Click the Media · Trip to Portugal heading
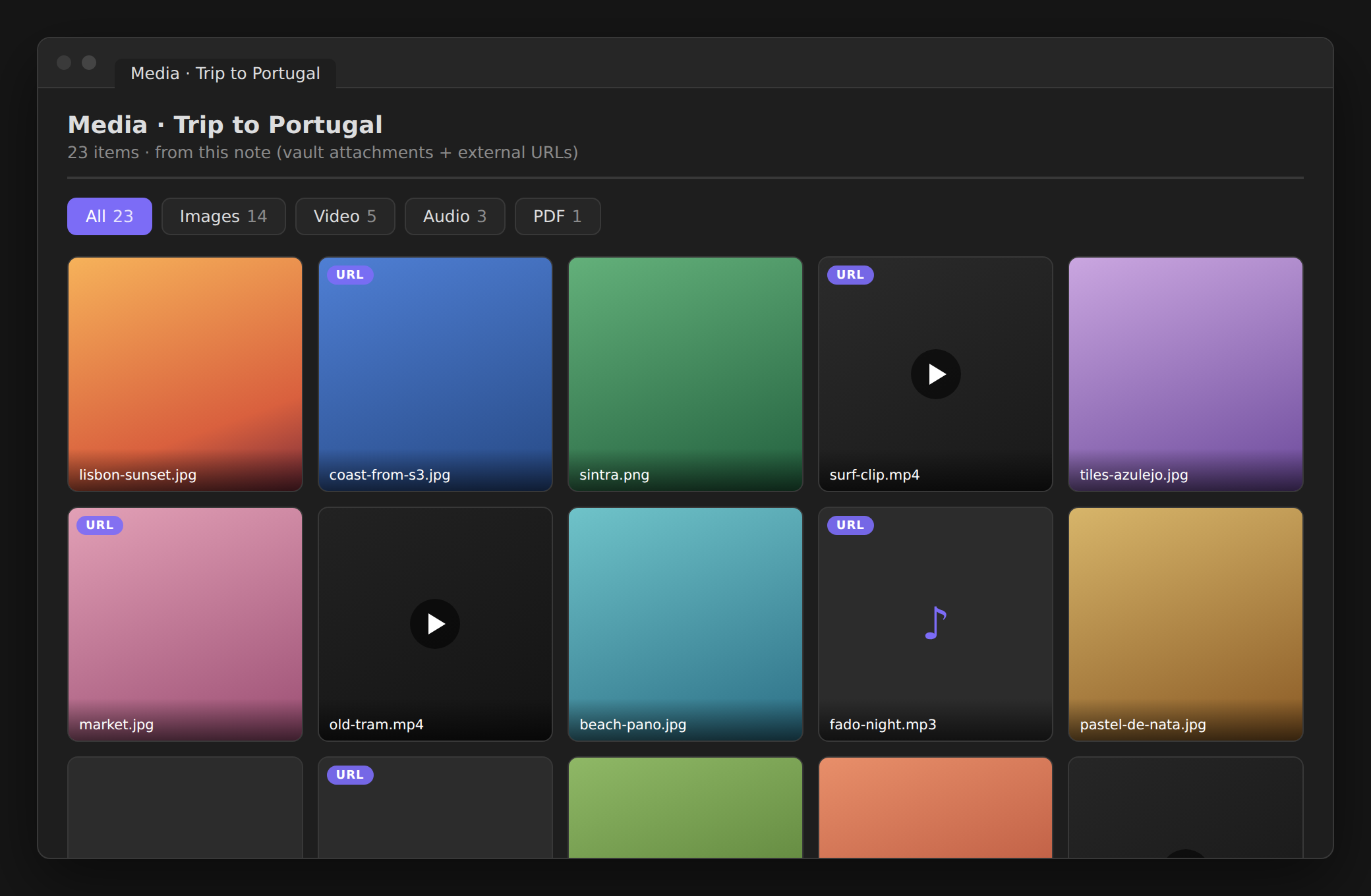 point(225,125)
